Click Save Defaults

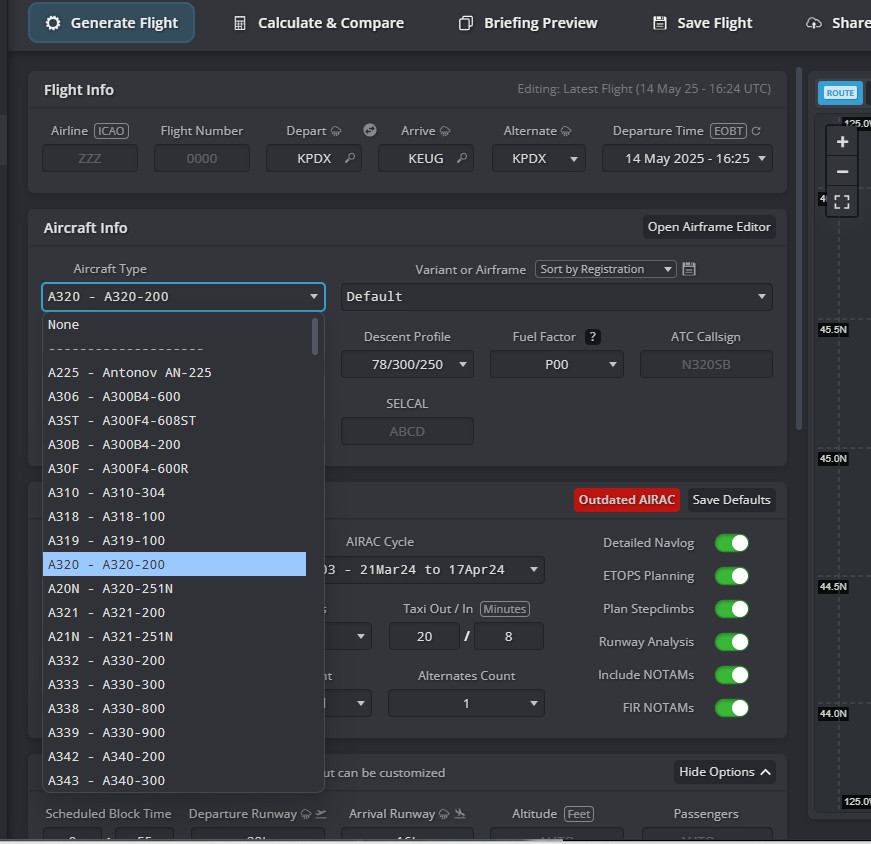pyautogui.click(x=731, y=500)
